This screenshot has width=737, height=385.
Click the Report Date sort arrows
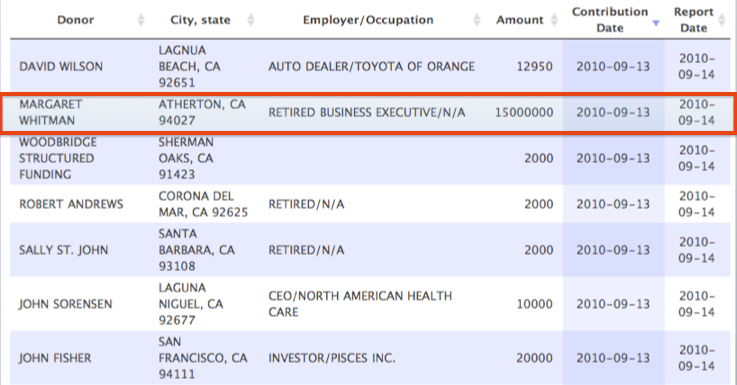click(722, 20)
